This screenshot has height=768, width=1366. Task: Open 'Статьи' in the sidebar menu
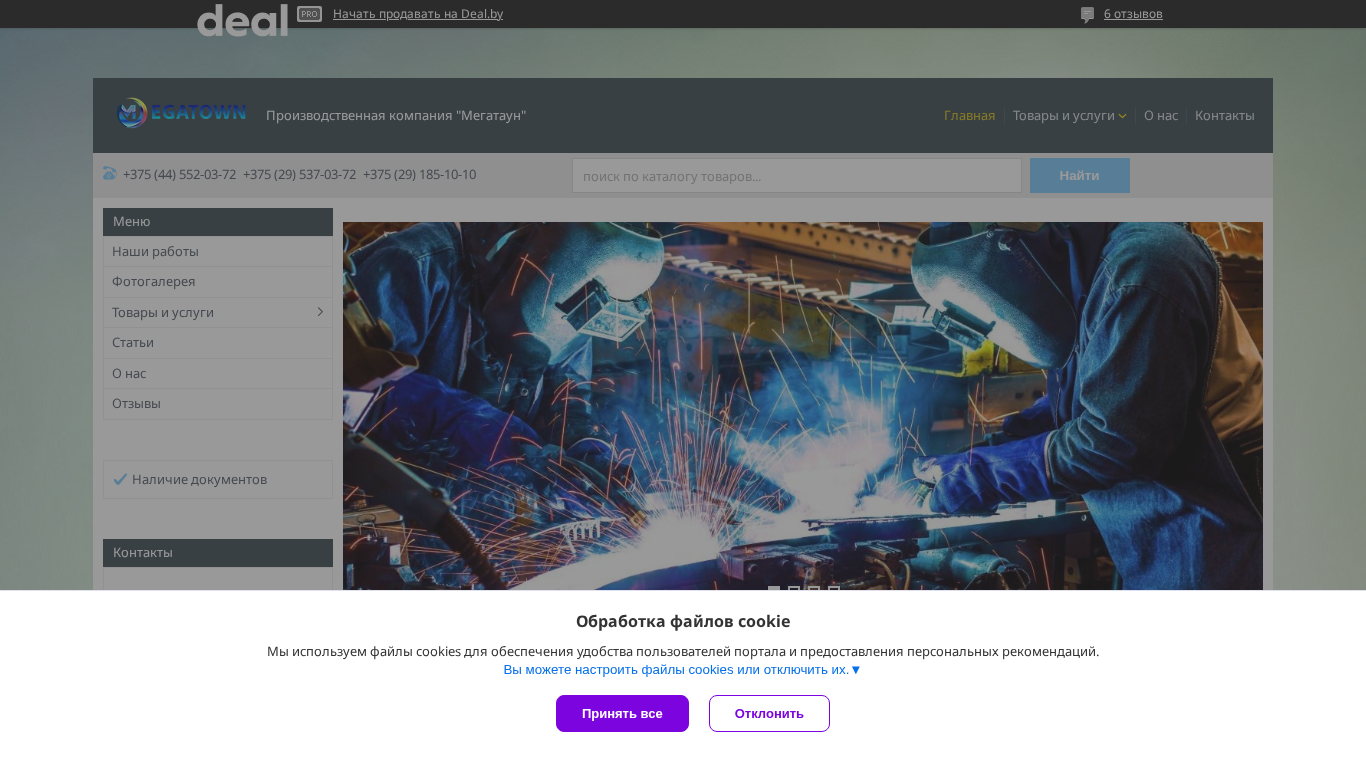[218, 343]
